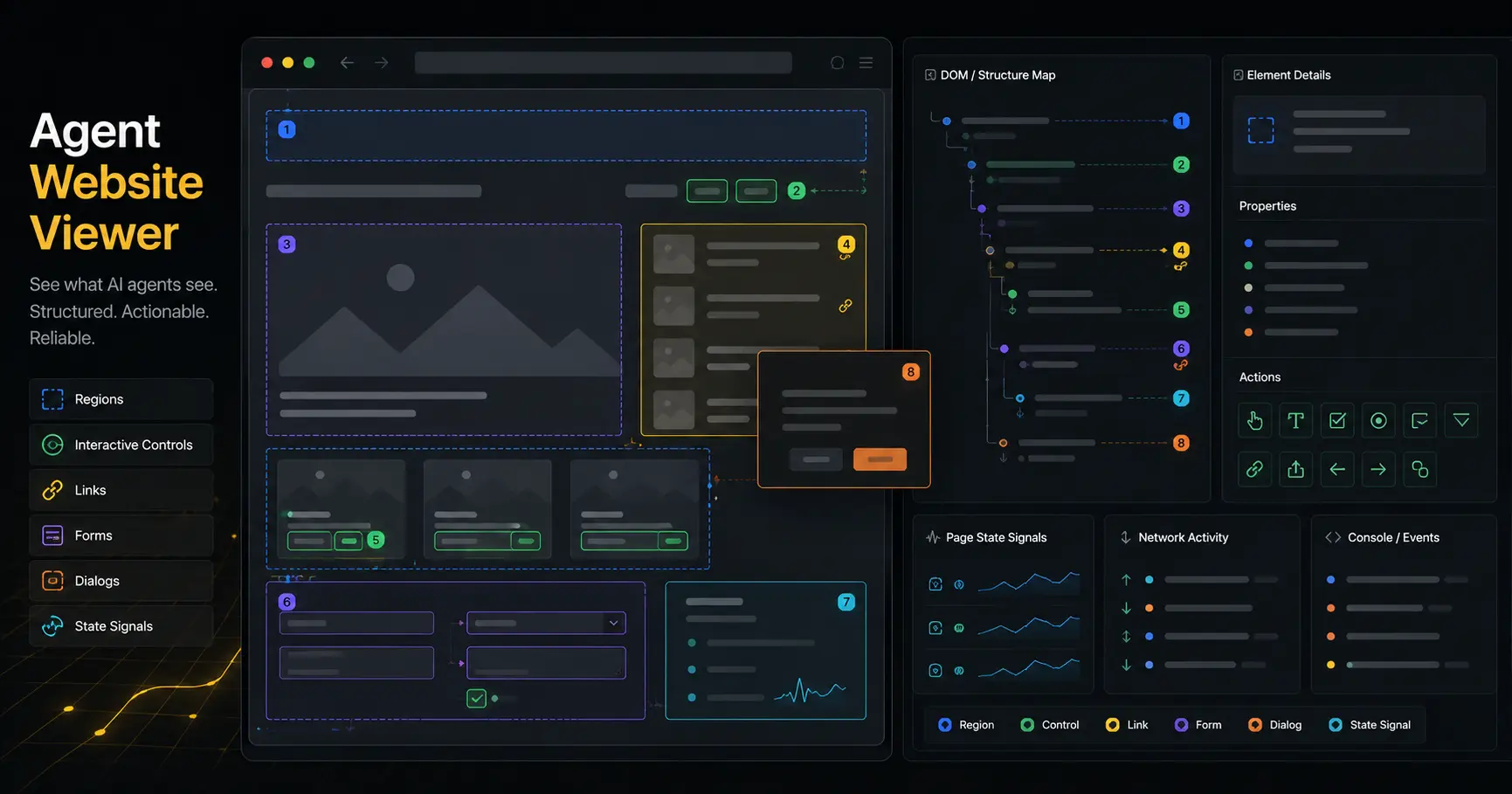Open the dropdown select in form region 6
Viewport: 1512px width, 794px height.
[546, 623]
